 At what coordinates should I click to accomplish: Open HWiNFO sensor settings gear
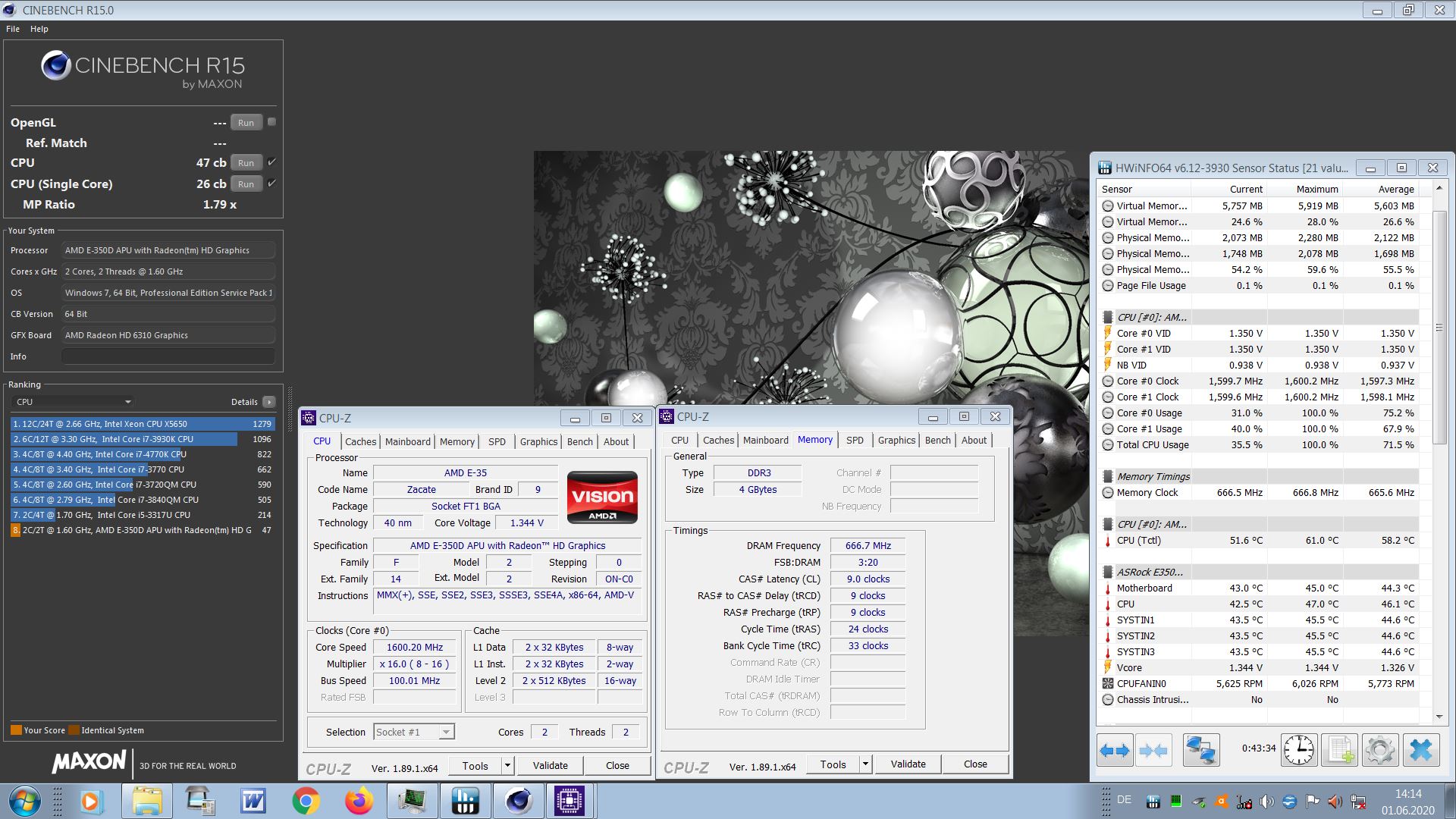1379,751
